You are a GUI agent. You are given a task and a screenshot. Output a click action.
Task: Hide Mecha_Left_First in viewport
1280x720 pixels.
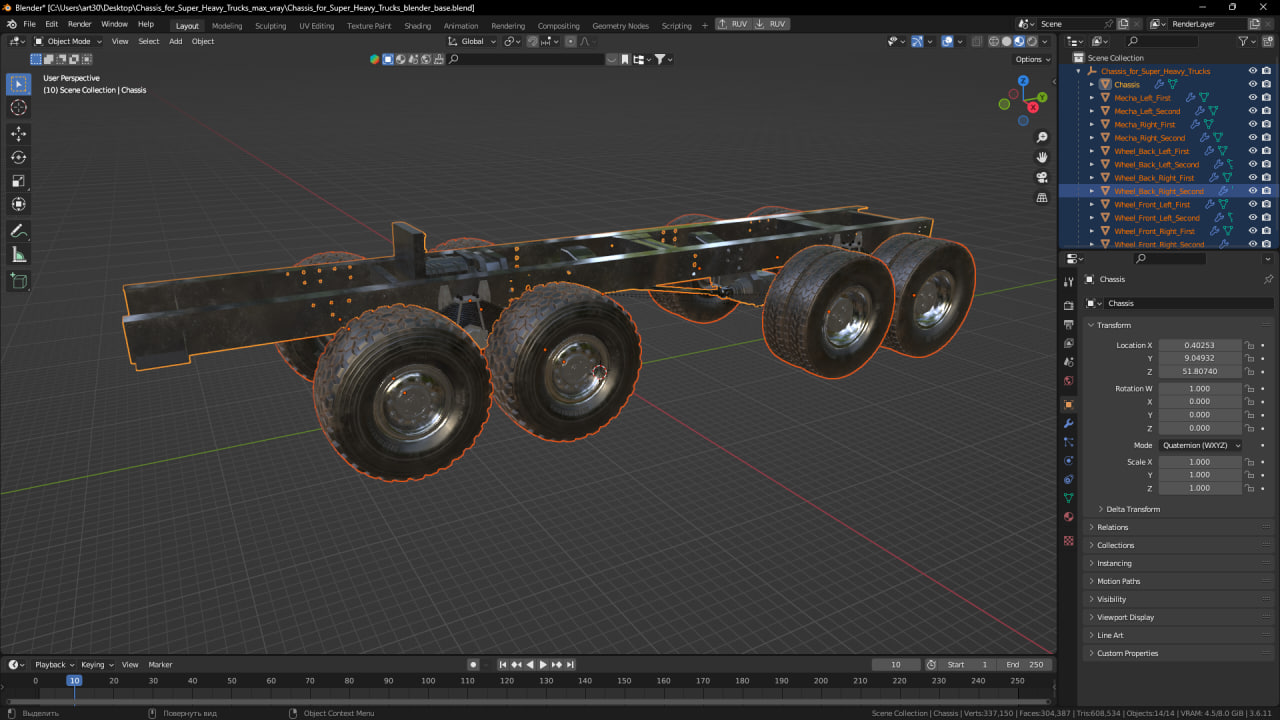click(x=1252, y=98)
